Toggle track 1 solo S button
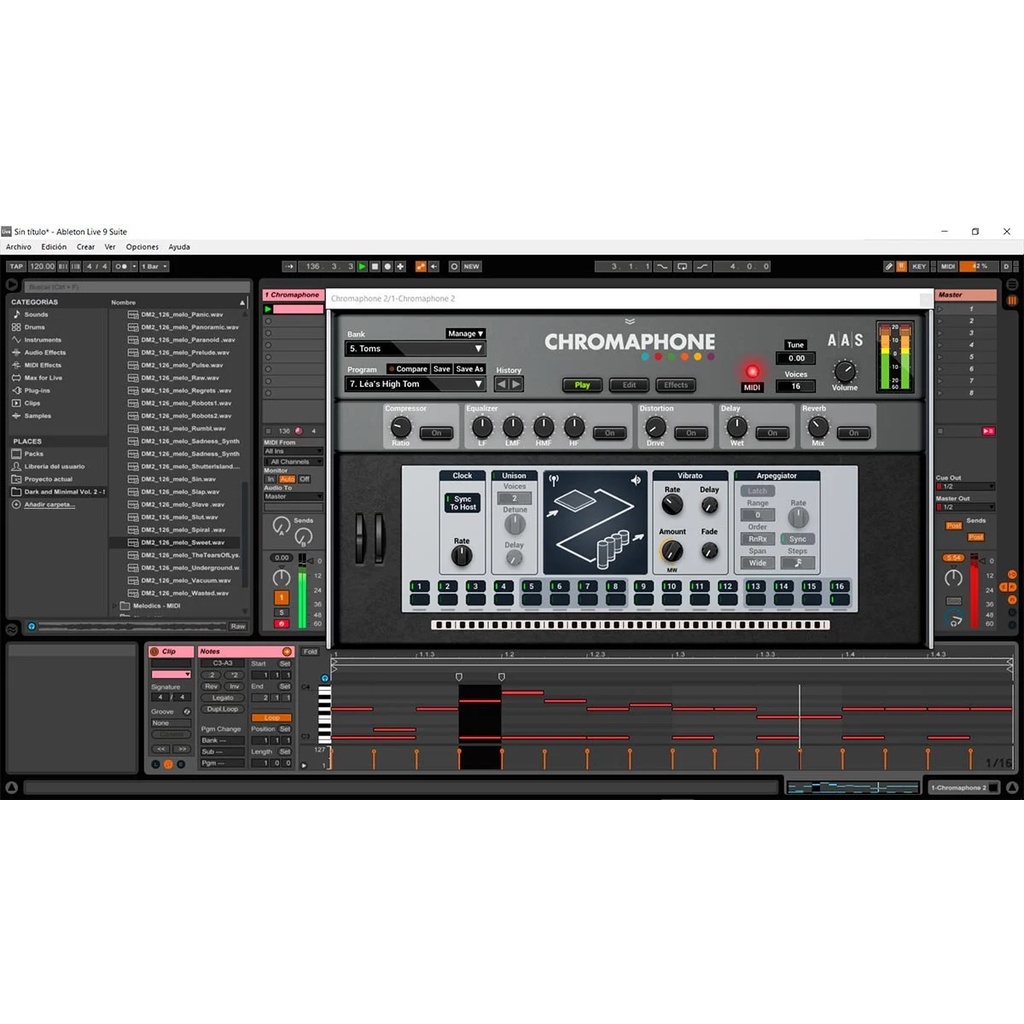 (x=281, y=613)
